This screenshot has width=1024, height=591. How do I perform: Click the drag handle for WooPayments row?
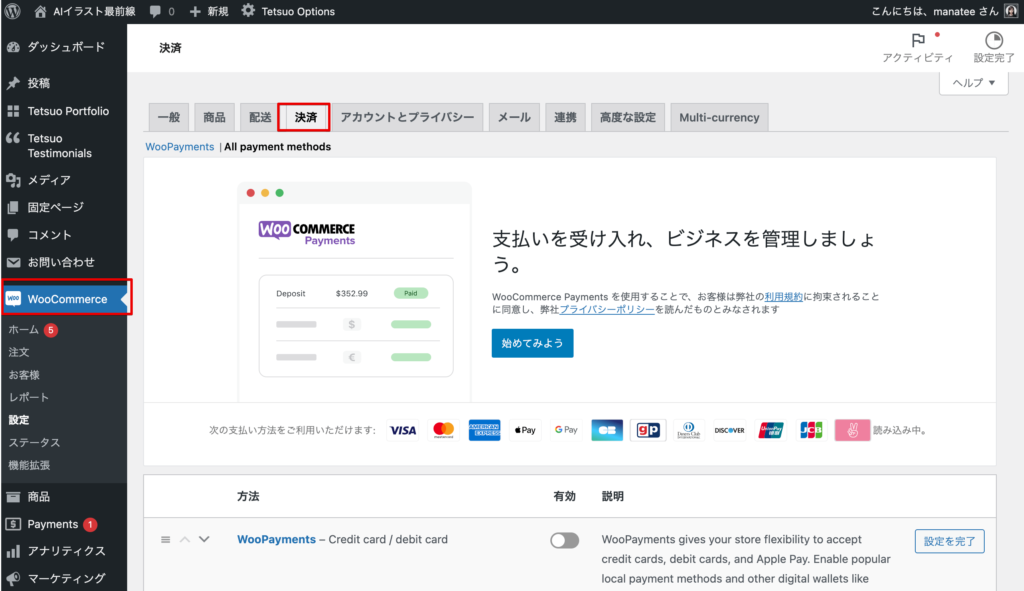click(166, 540)
